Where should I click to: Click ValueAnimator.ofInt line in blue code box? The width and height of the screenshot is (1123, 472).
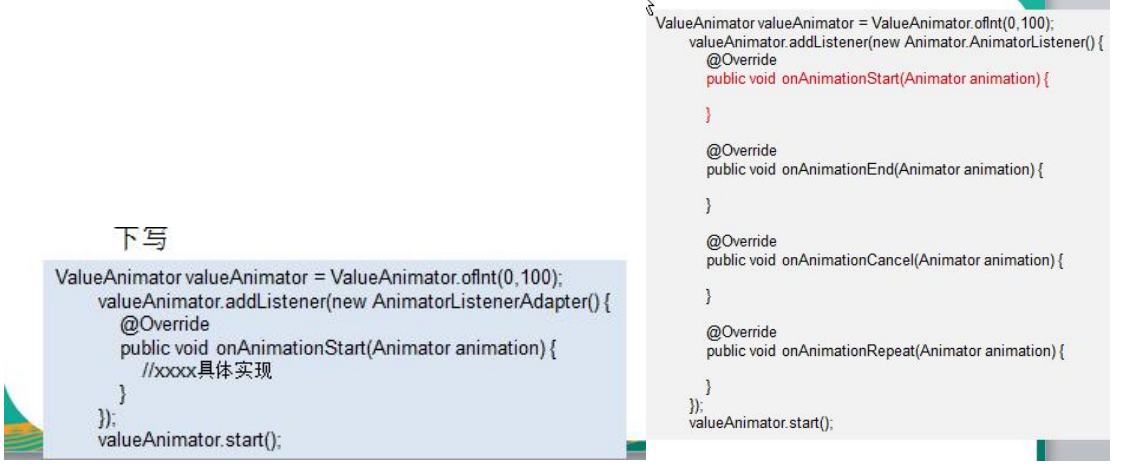[309, 277]
